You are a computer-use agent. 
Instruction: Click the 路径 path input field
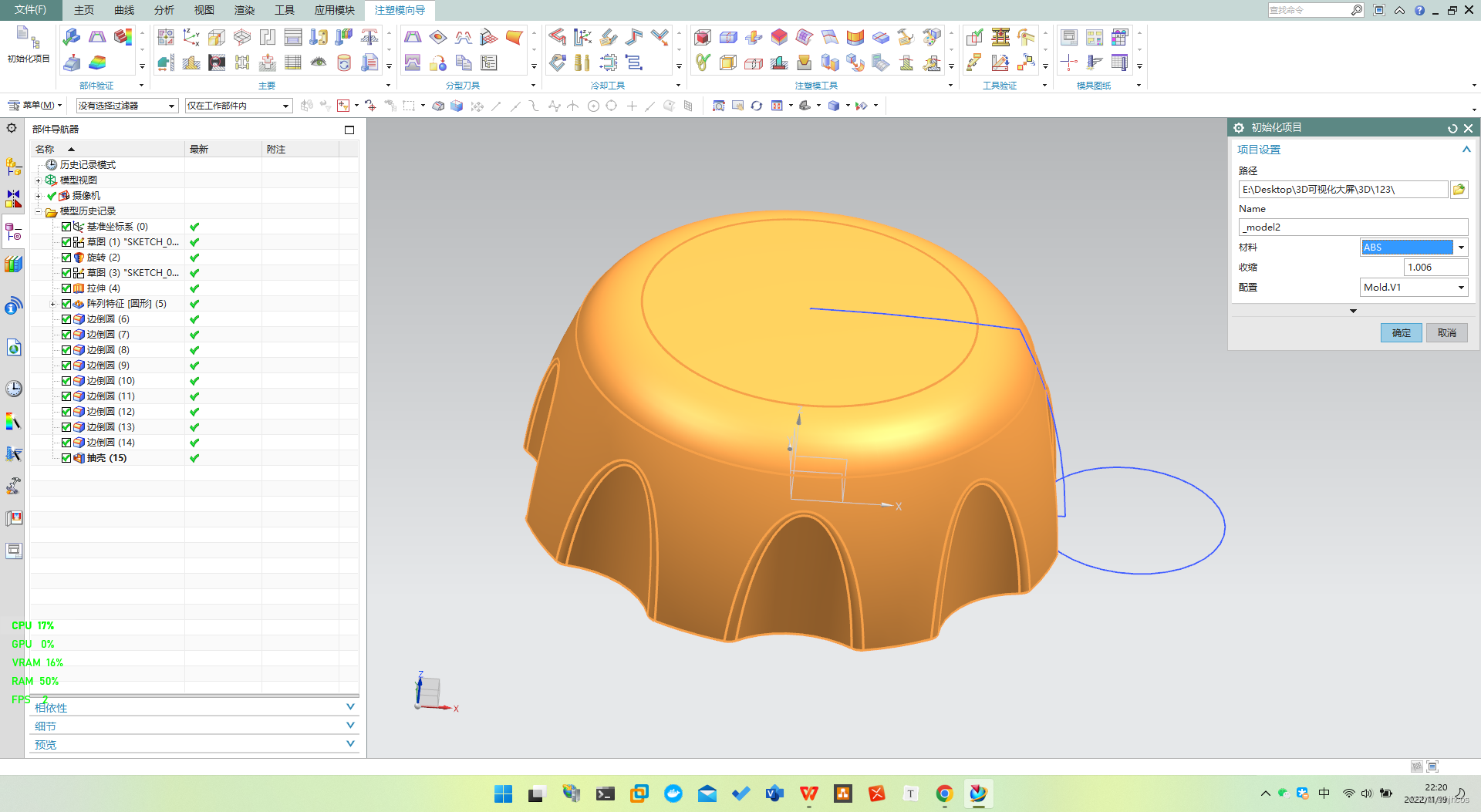pos(1343,190)
